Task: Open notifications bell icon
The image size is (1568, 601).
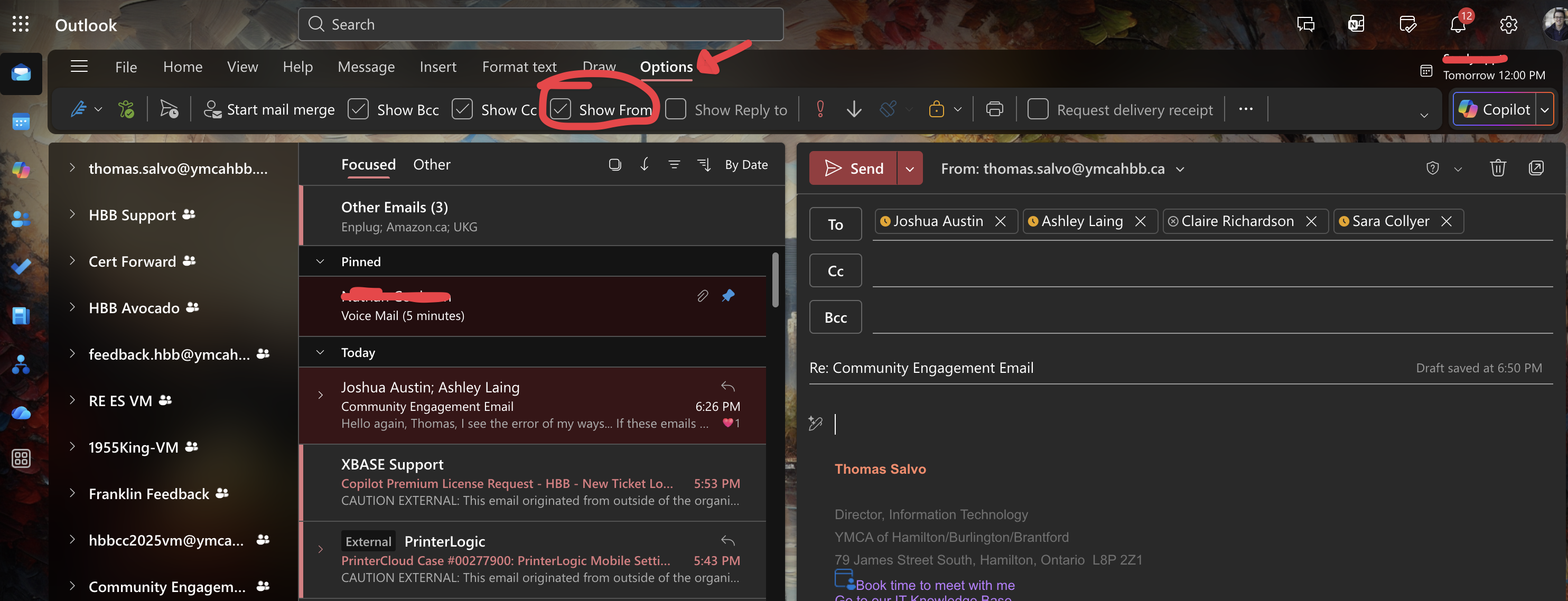Action: coord(1457,25)
